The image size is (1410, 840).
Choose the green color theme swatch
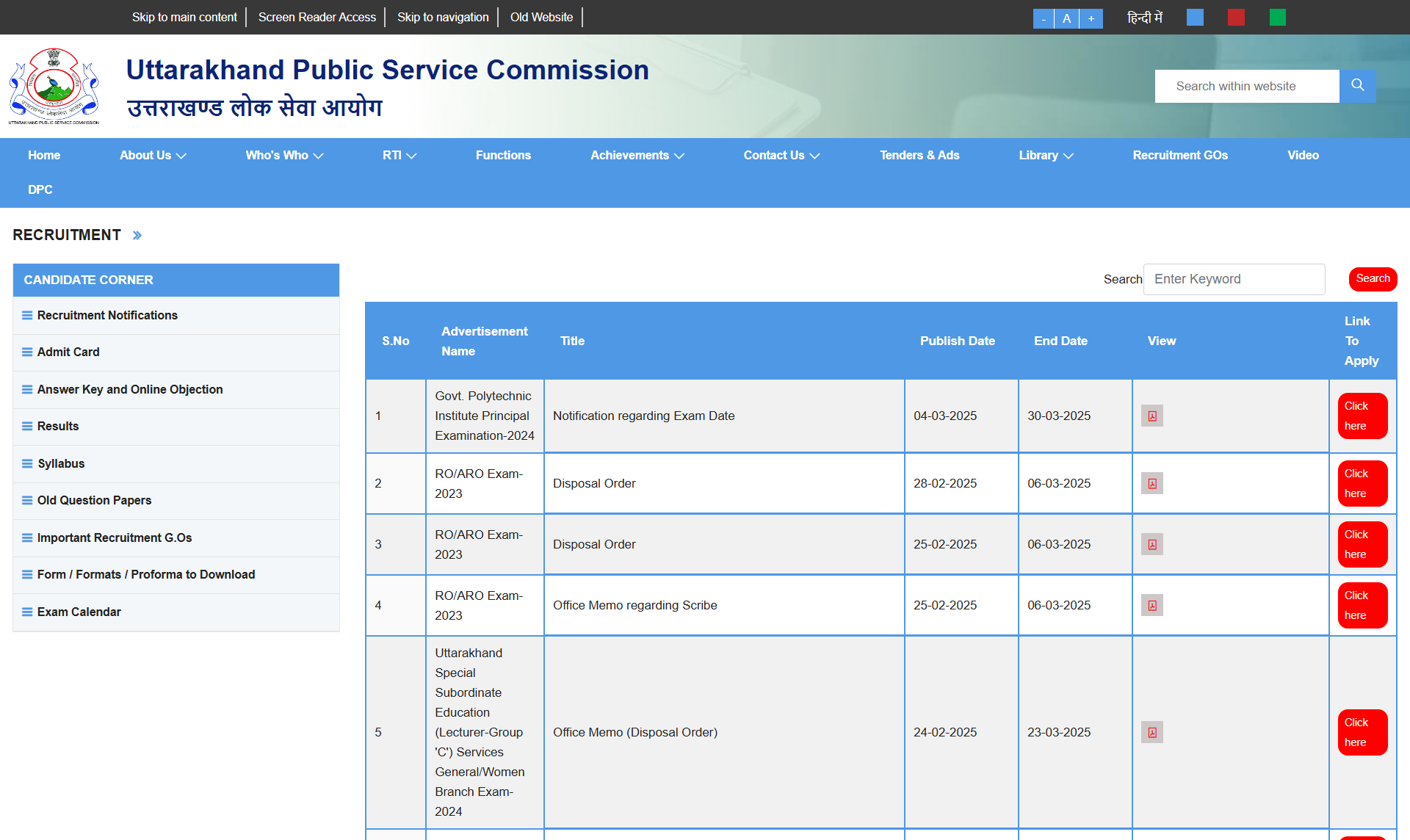pyautogui.click(x=1278, y=18)
